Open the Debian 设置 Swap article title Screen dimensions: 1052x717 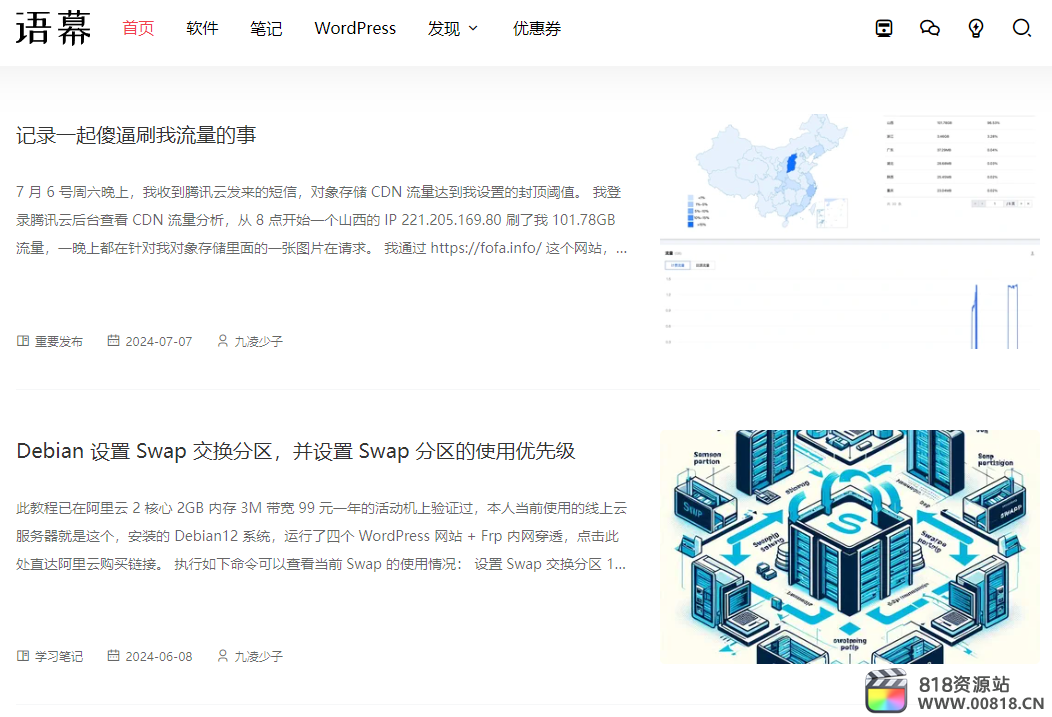click(x=296, y=451)
